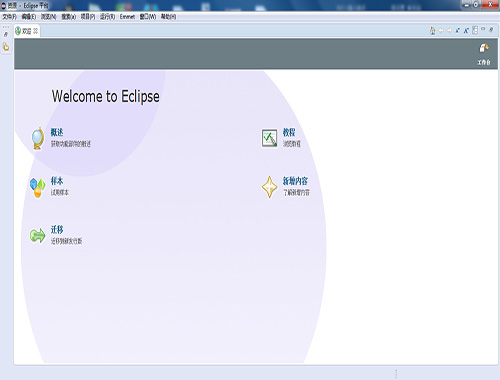Open the 迁移 migrate link
Screen dimensions: 500x380
tap(57, 230)
